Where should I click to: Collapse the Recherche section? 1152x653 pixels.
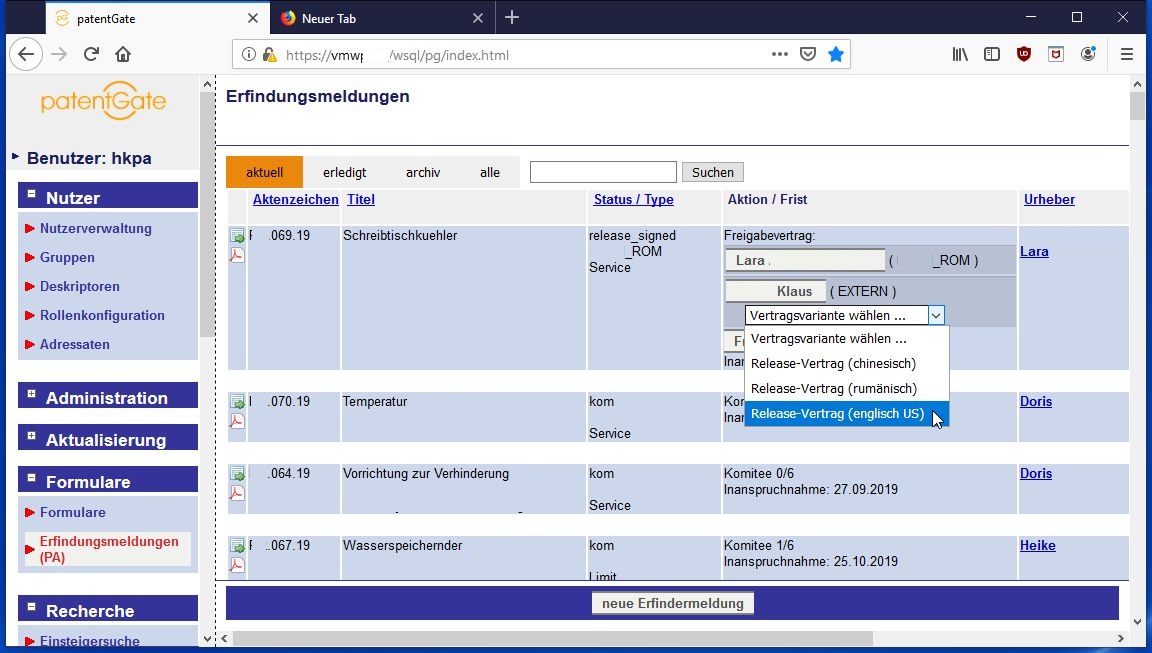(x=32, y=607)
